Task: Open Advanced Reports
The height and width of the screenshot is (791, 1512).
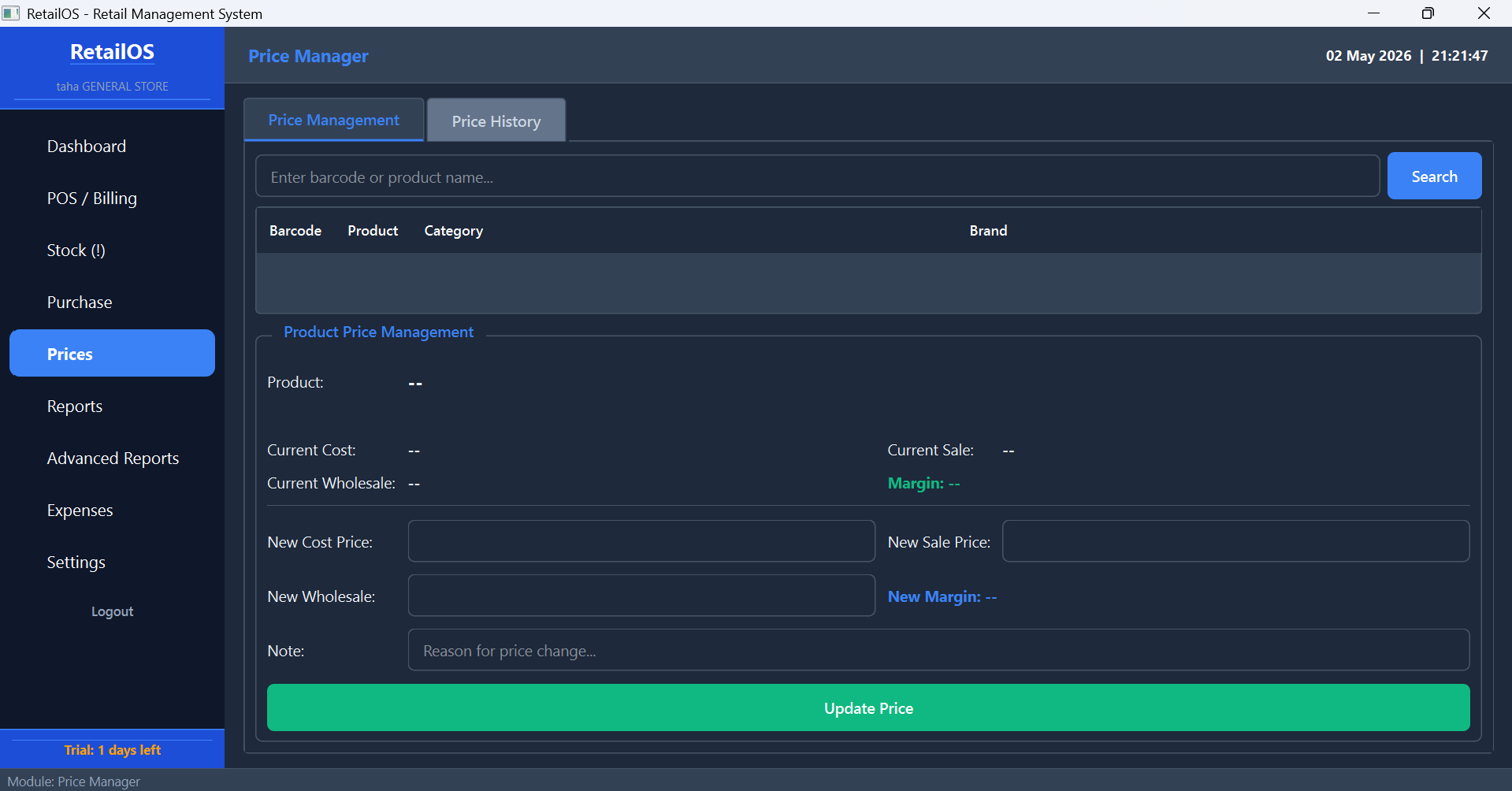Action: tap(112, 459)
